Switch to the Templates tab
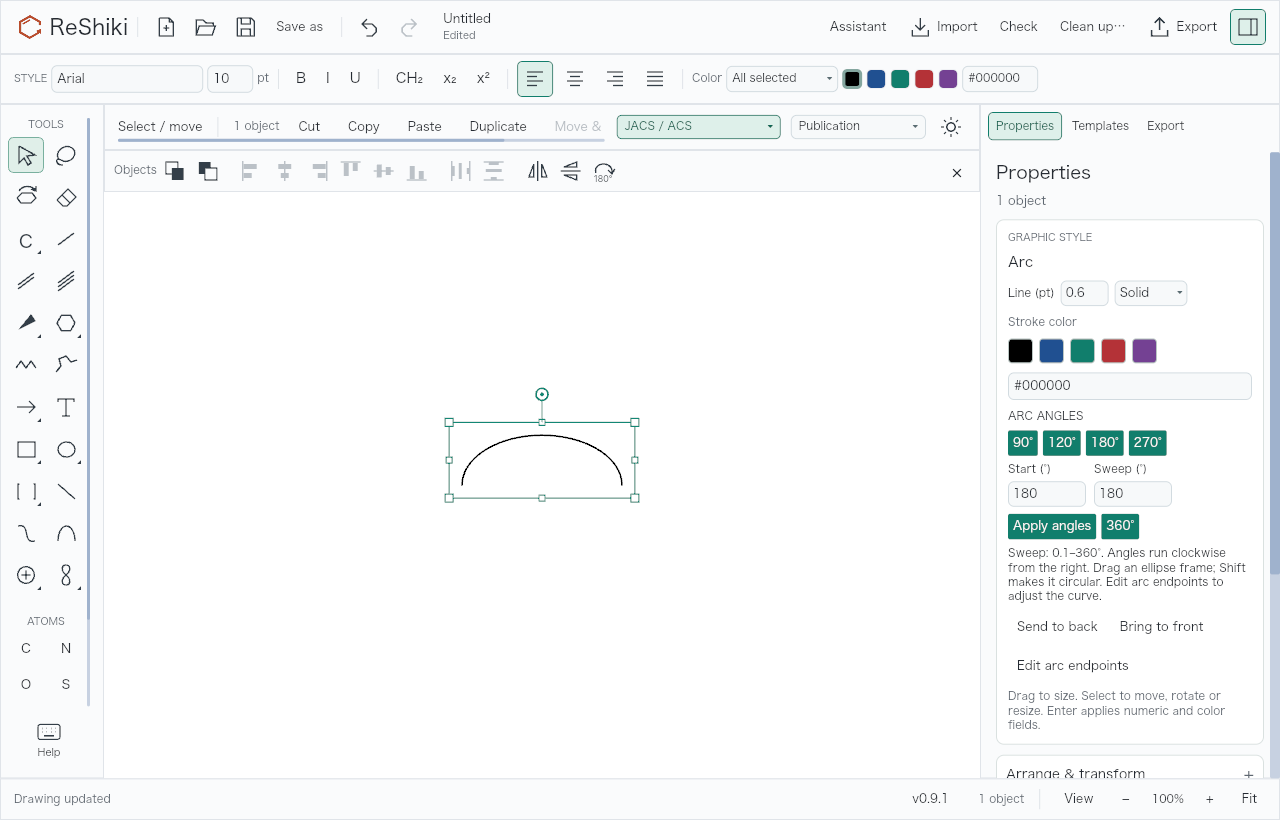The width and height of the screenshot is (1280, 820). coord(1100,126)
